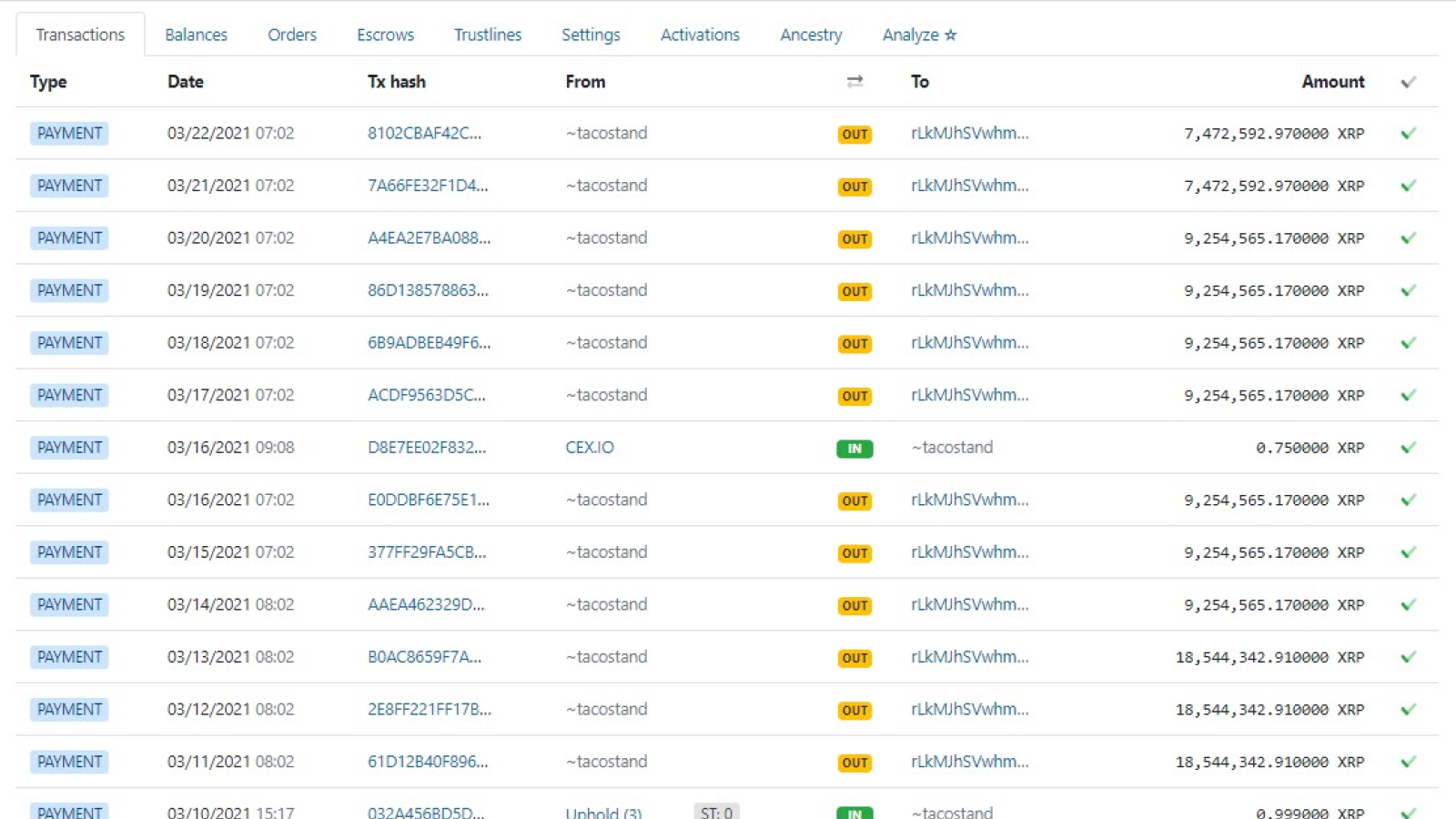Open transaction hash 6B9ADBEB49F6...
The width and height of the screenshot is (1456, 819).
click(429, 342)
